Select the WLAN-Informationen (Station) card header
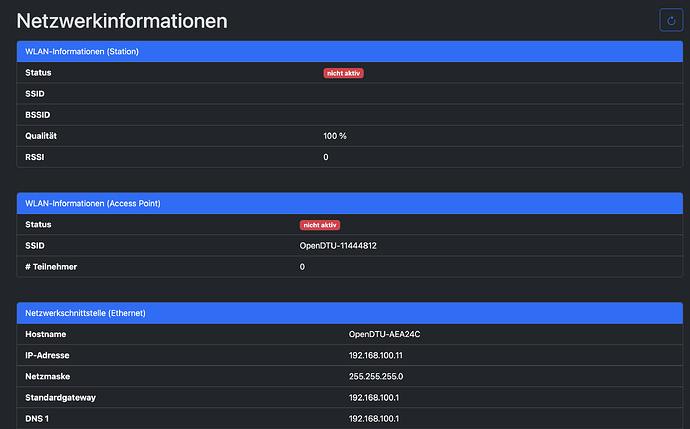The width and height of the screenshot is (690, 429). pyautogui.click(x=82, y=51)
